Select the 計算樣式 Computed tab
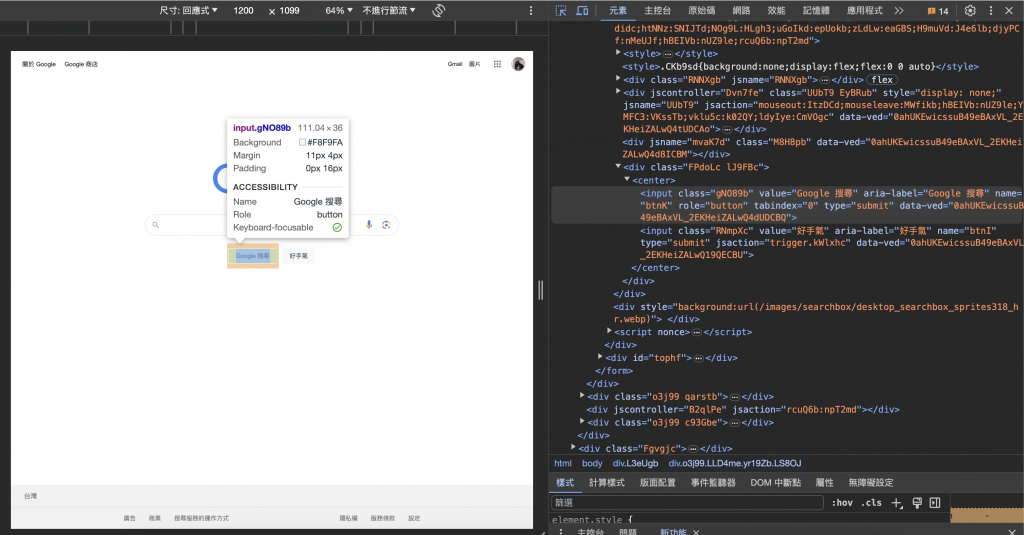Screen dimensions: 1024x535 point(607,483)
